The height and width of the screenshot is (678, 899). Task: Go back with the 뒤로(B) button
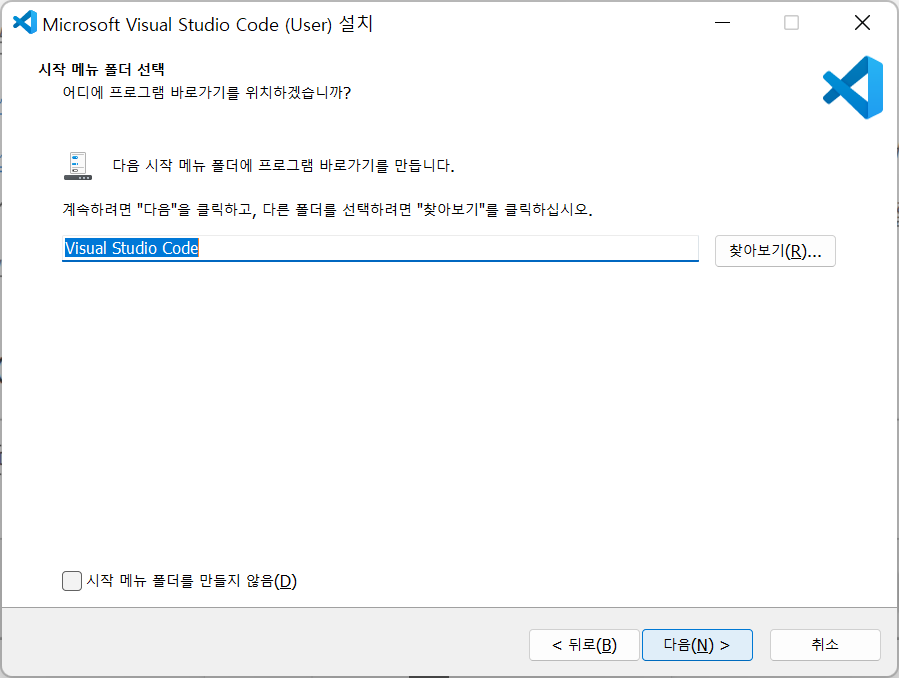(x=584, y=645)
